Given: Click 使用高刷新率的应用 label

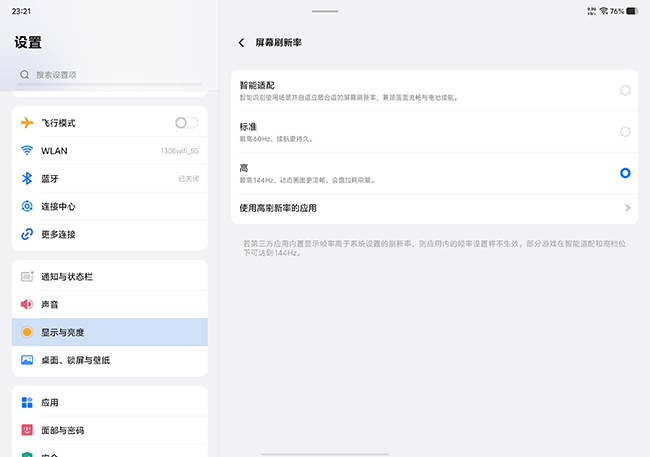Looking at the screenshot, I should [x=285, y=208].
